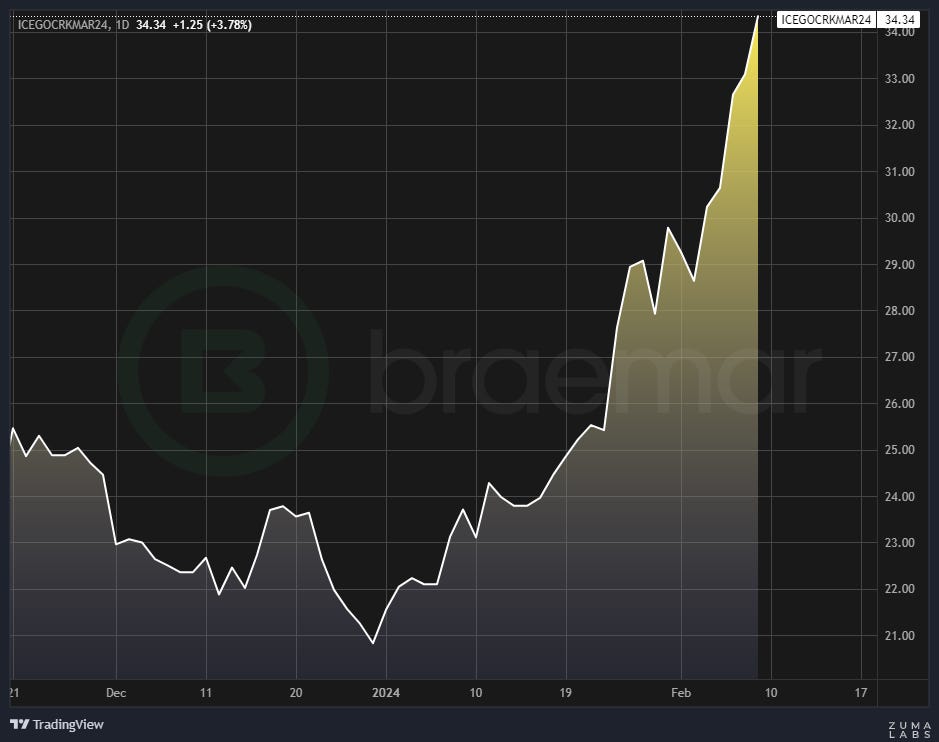
Task: Open the Feb label on the time axis
Action: [x=681, y=691]
